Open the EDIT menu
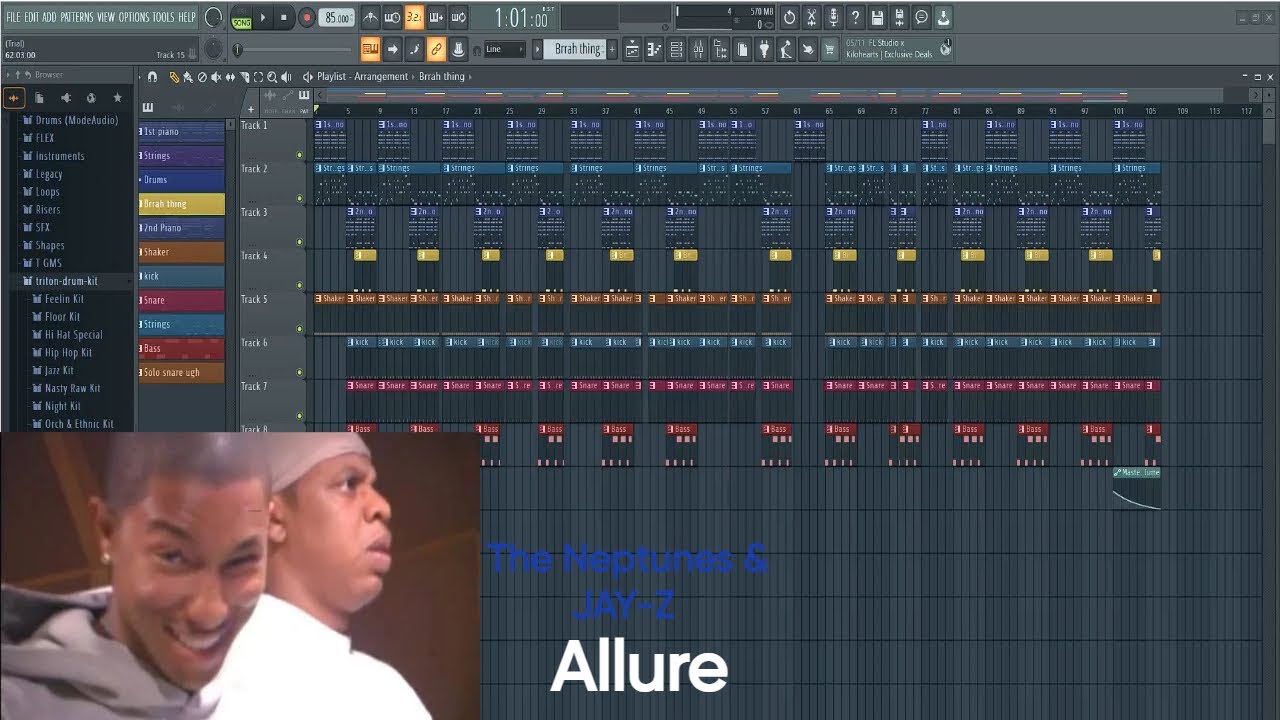 (x=32, y=17)
